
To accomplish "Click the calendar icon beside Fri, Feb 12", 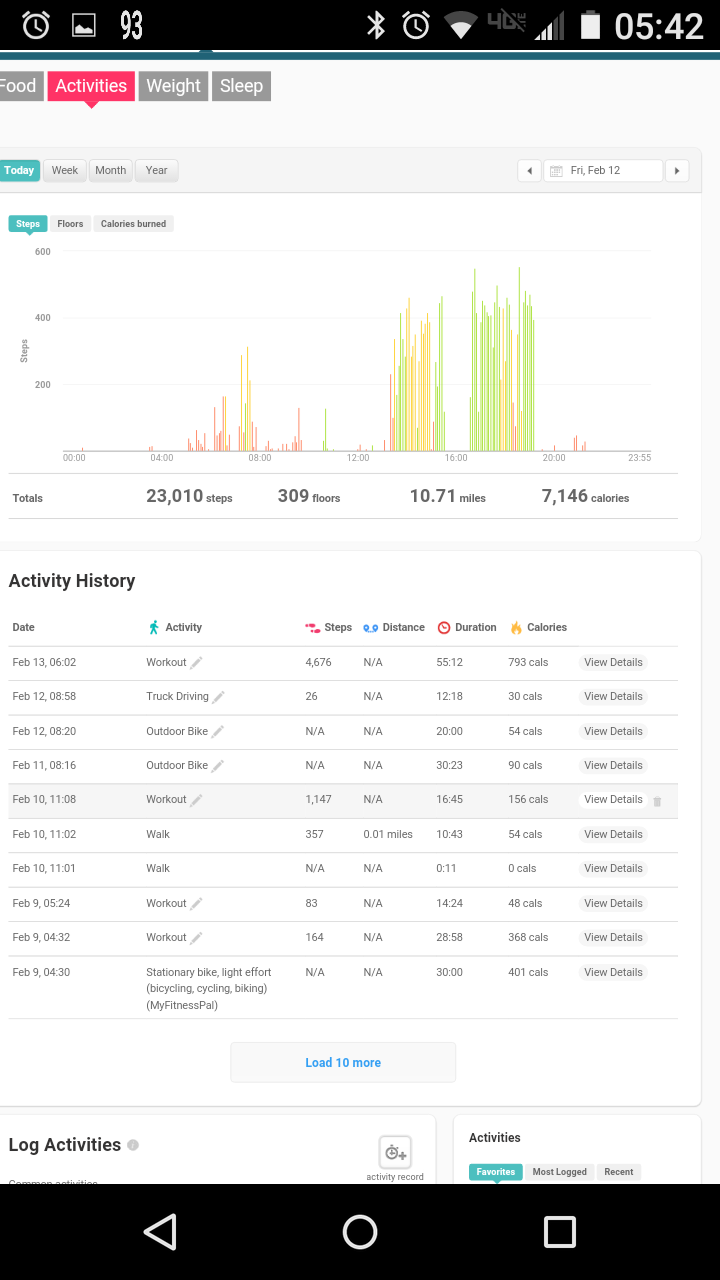I will click(x=556, y=171).
